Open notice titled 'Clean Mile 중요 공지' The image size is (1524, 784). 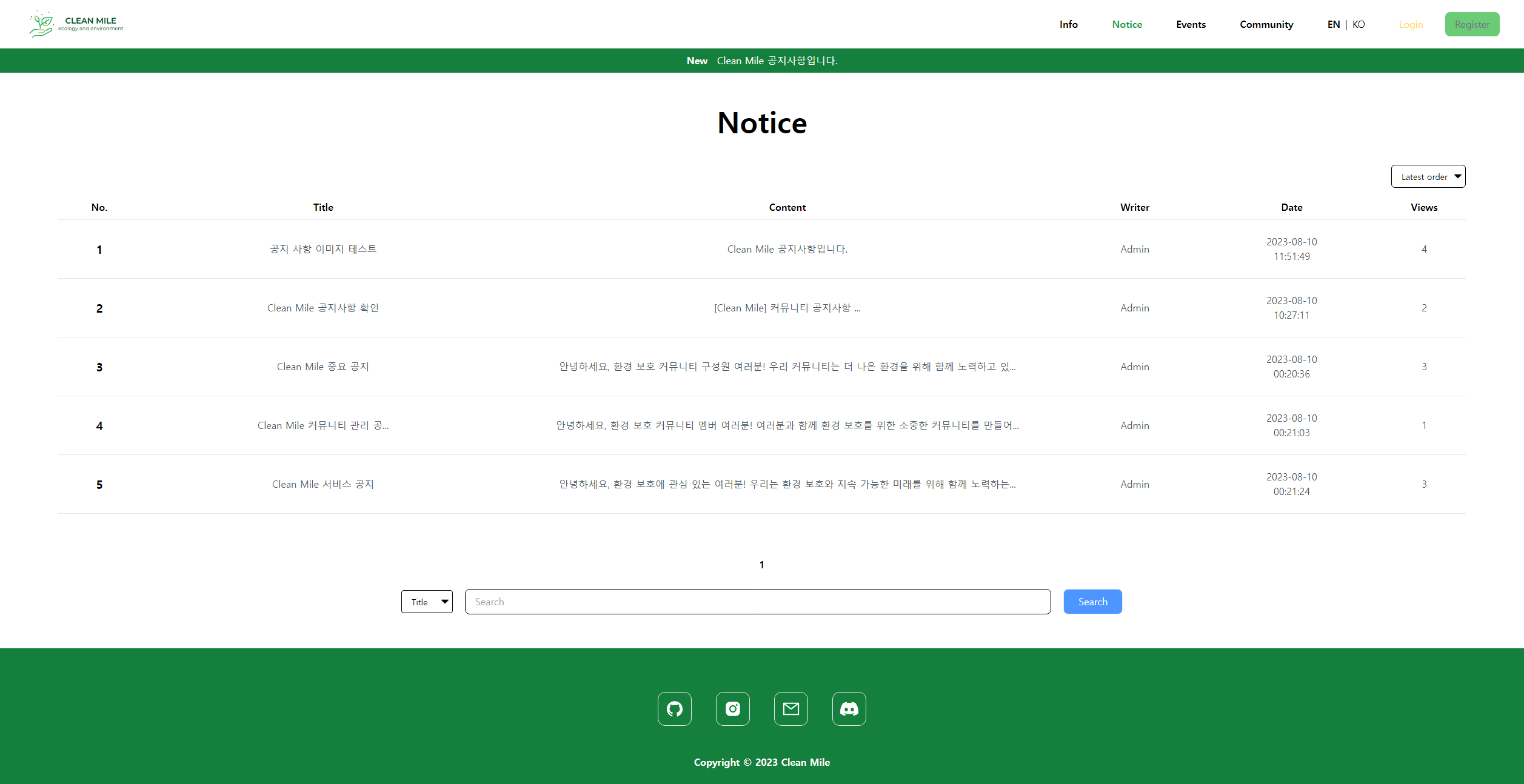[323, 367]
